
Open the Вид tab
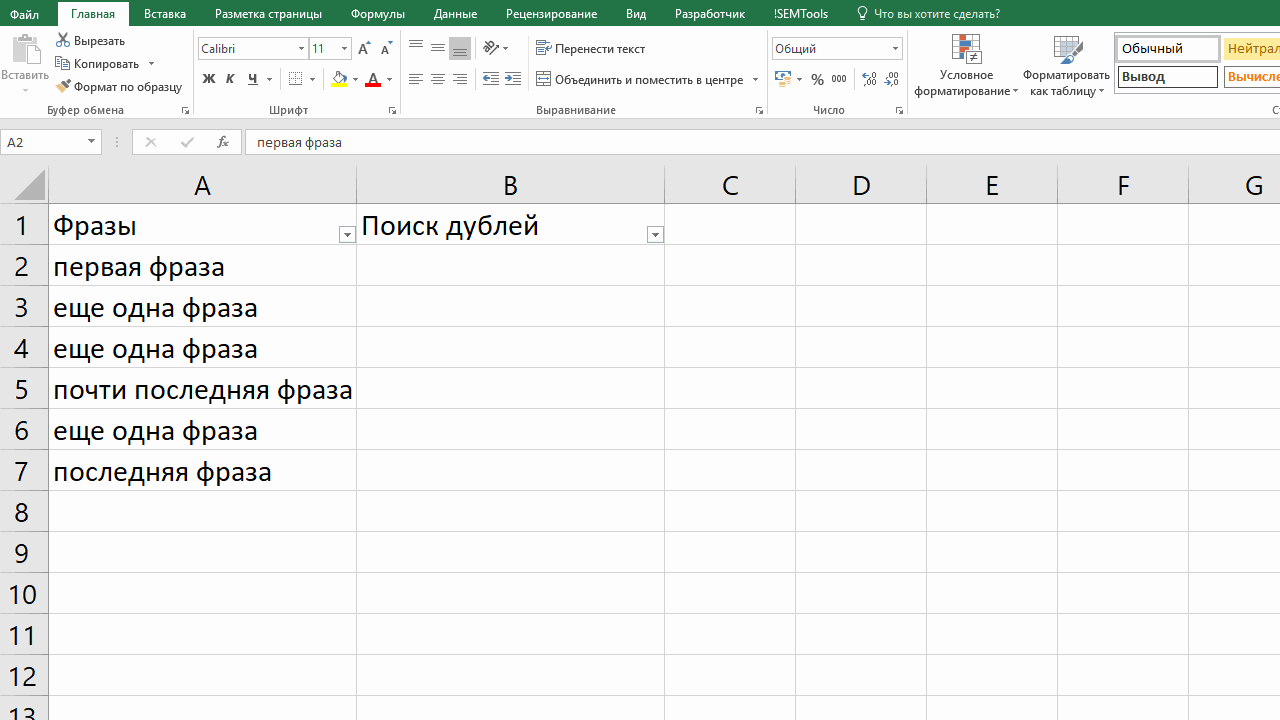(636, 14)
